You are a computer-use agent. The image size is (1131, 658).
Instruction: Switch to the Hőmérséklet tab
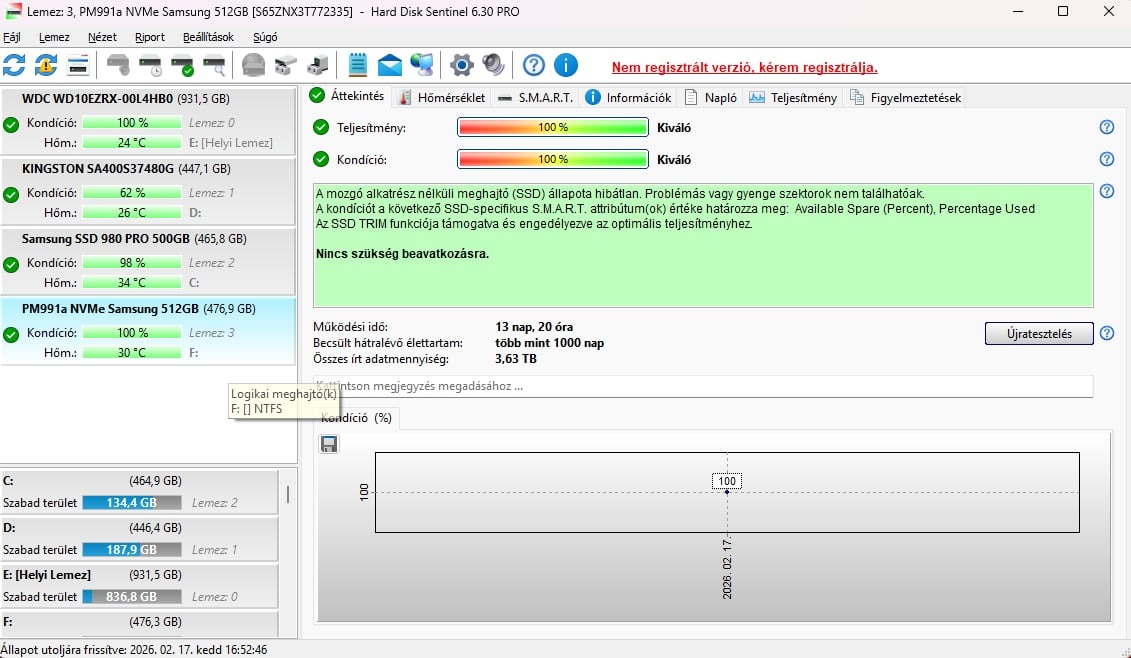[442, 97]
